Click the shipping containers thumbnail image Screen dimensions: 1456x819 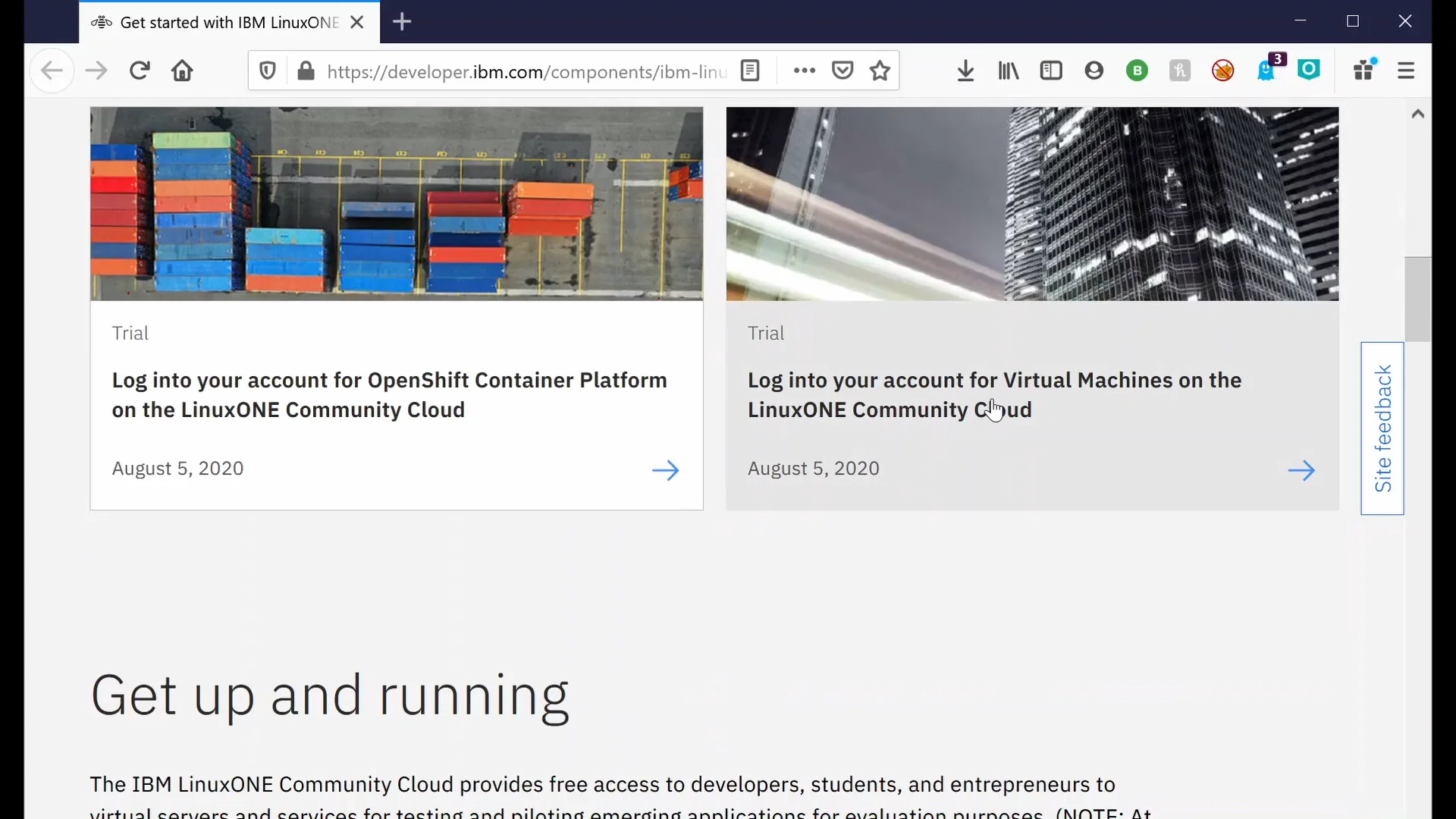[397, 204]
